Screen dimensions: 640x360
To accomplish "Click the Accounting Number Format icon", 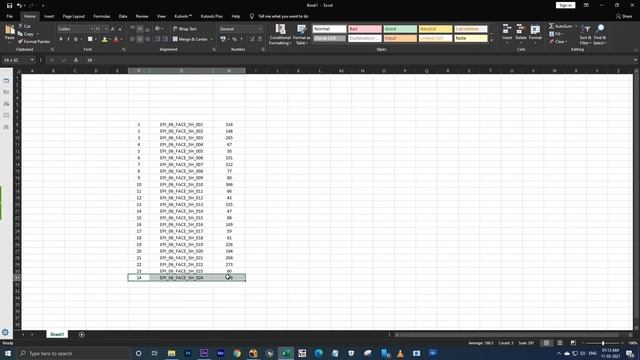I will (223, 39).
